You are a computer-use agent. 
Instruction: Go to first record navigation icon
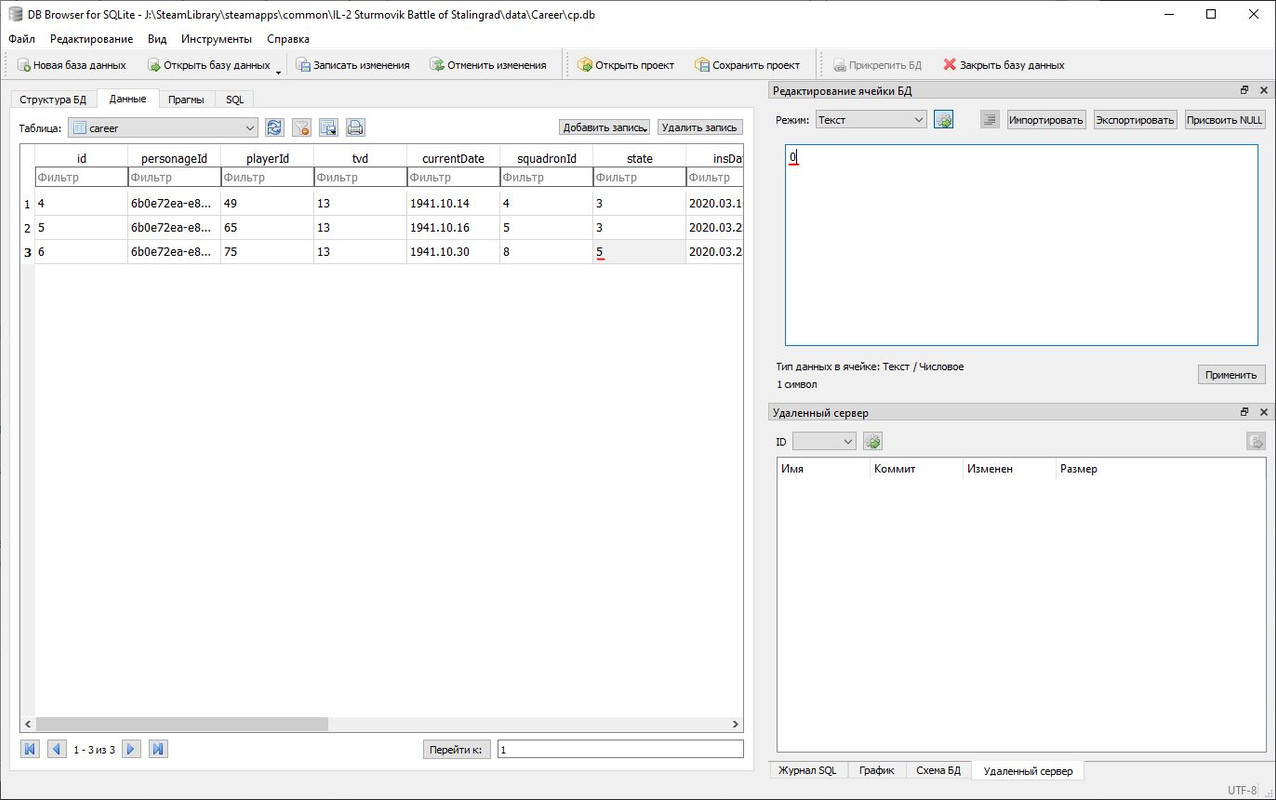(x=29, y=749)
